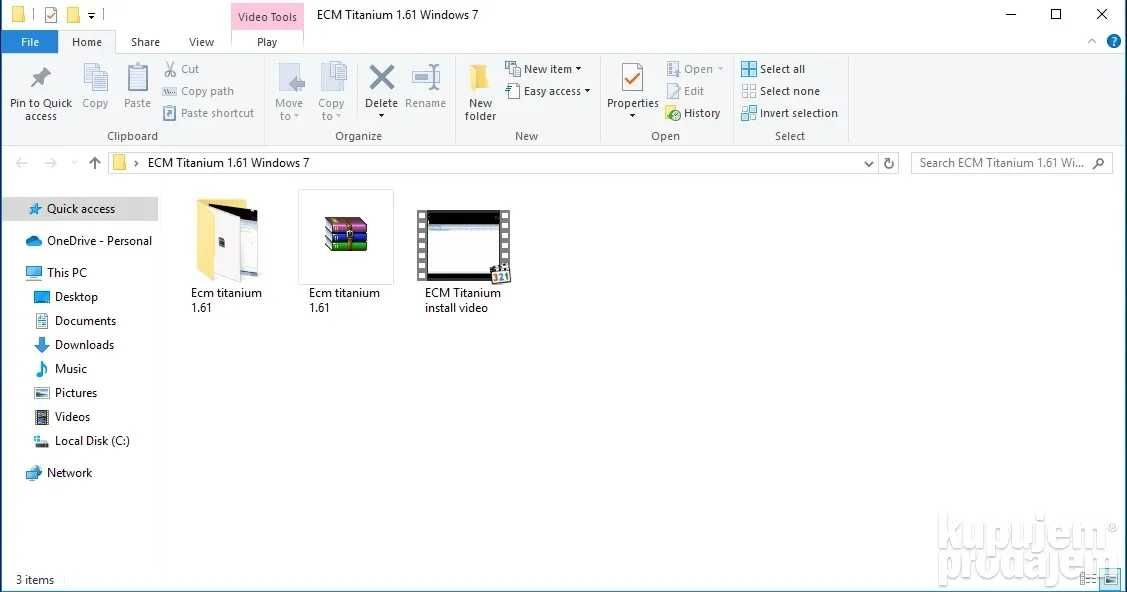The width and height of the screenshot is (1127, 592).
Task: Open Pictures in navigation pane
Action: (x=65, y=393)
